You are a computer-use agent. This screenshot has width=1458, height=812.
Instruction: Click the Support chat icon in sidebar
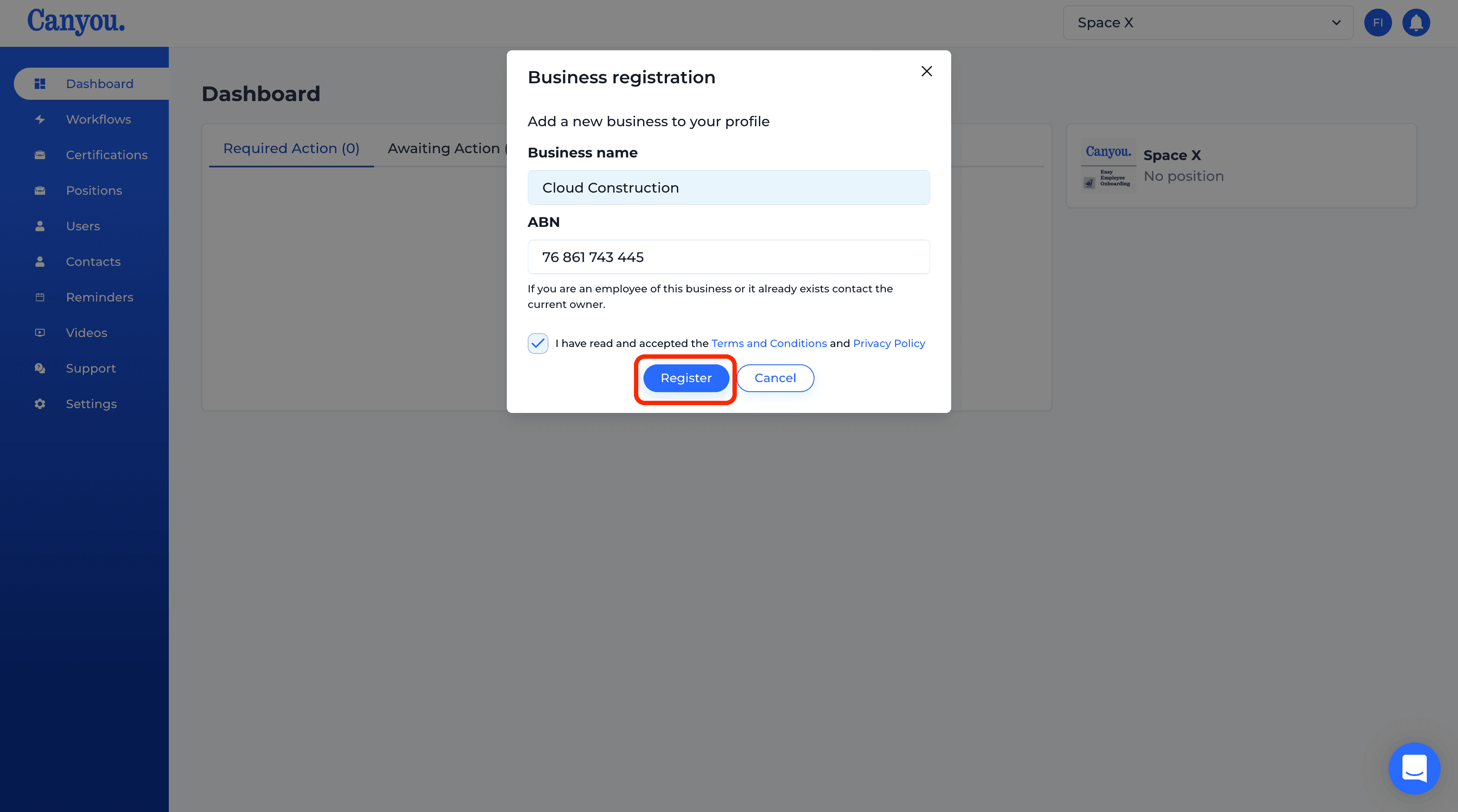(39, 368)
